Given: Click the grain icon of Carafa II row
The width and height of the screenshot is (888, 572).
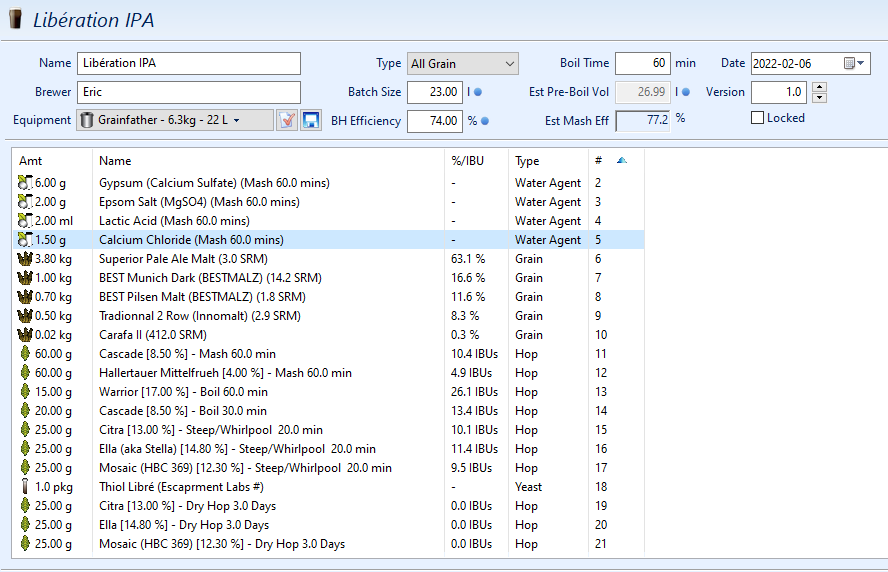Looking at the screenshot, I should tap(25, 335).
